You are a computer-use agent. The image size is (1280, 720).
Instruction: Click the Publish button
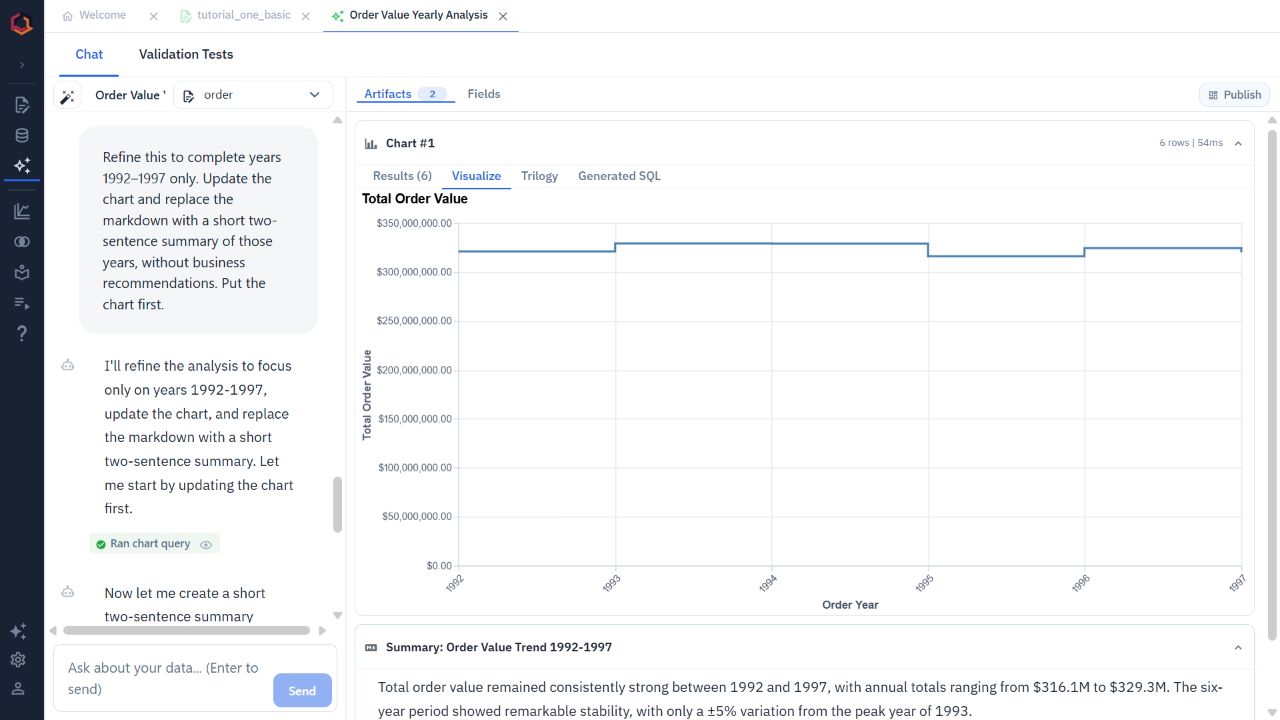tap(1234, 95)
